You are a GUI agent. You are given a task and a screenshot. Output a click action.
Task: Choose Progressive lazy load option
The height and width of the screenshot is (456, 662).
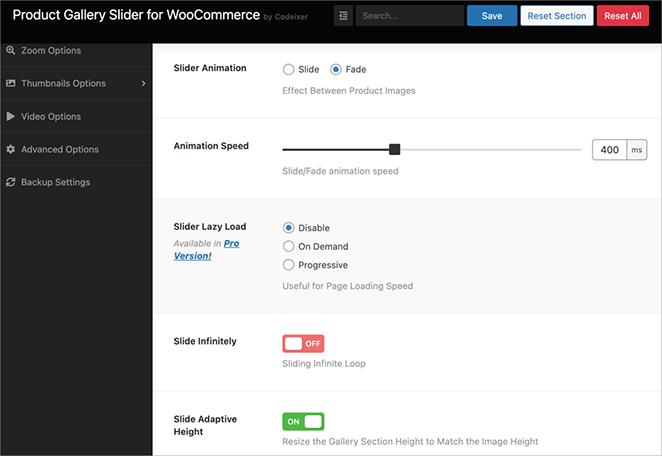click(289, 265)
